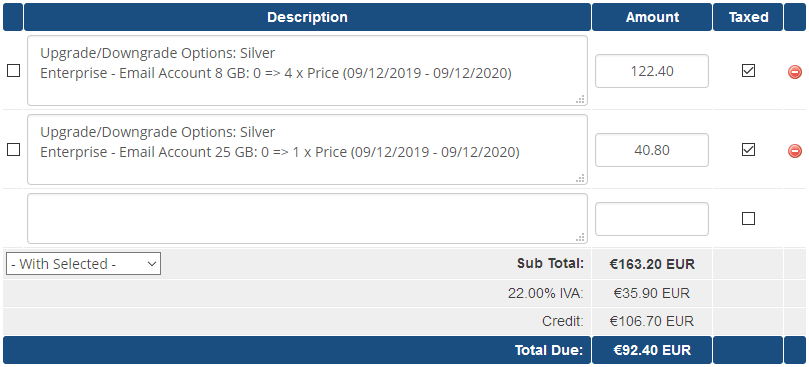Screen dimensions: 809x367
Task: Delete the Email Account 8 GB line item
Action: click(795, 72)
